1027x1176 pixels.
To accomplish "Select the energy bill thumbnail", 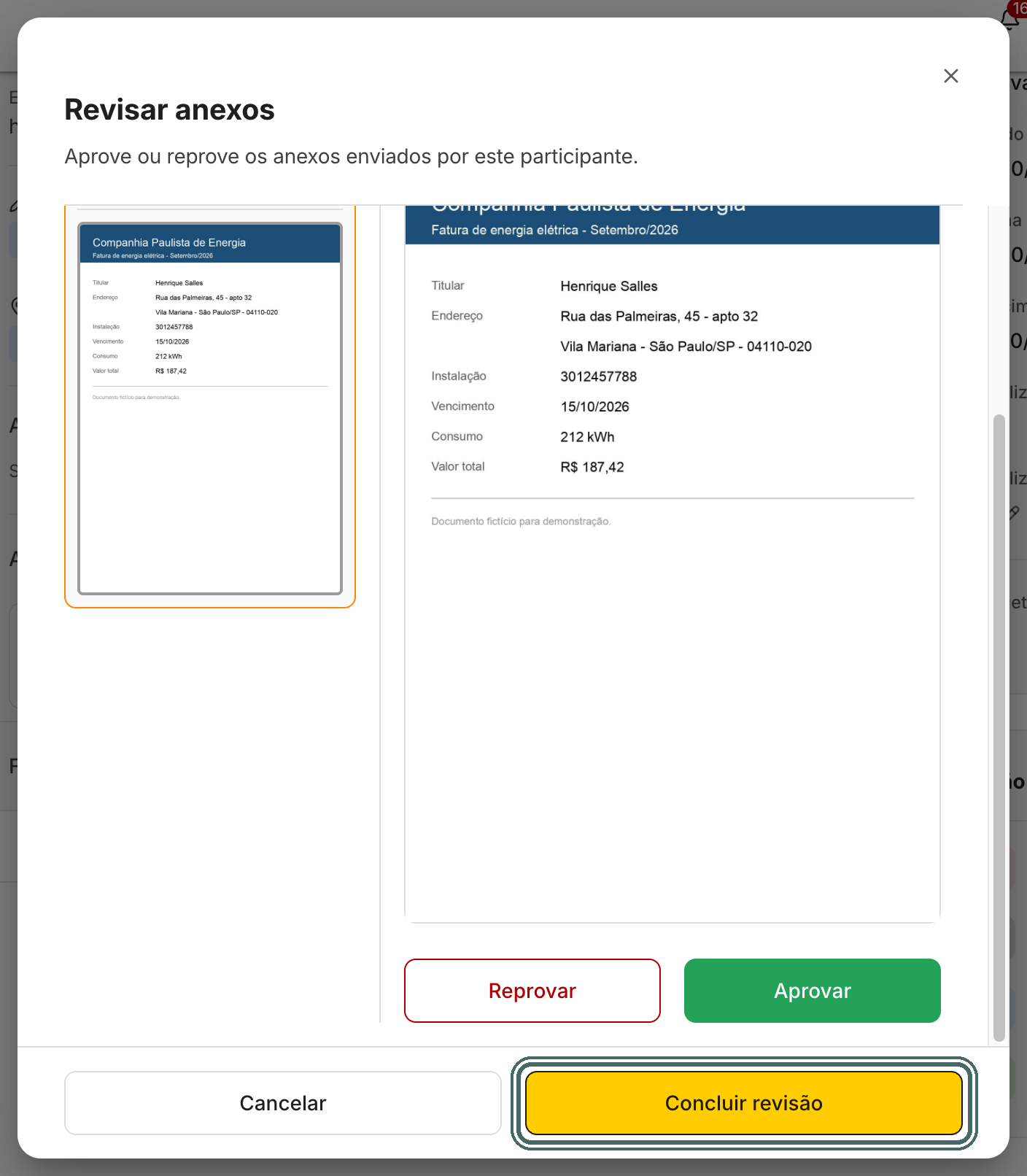I will (x=210, y=409).
